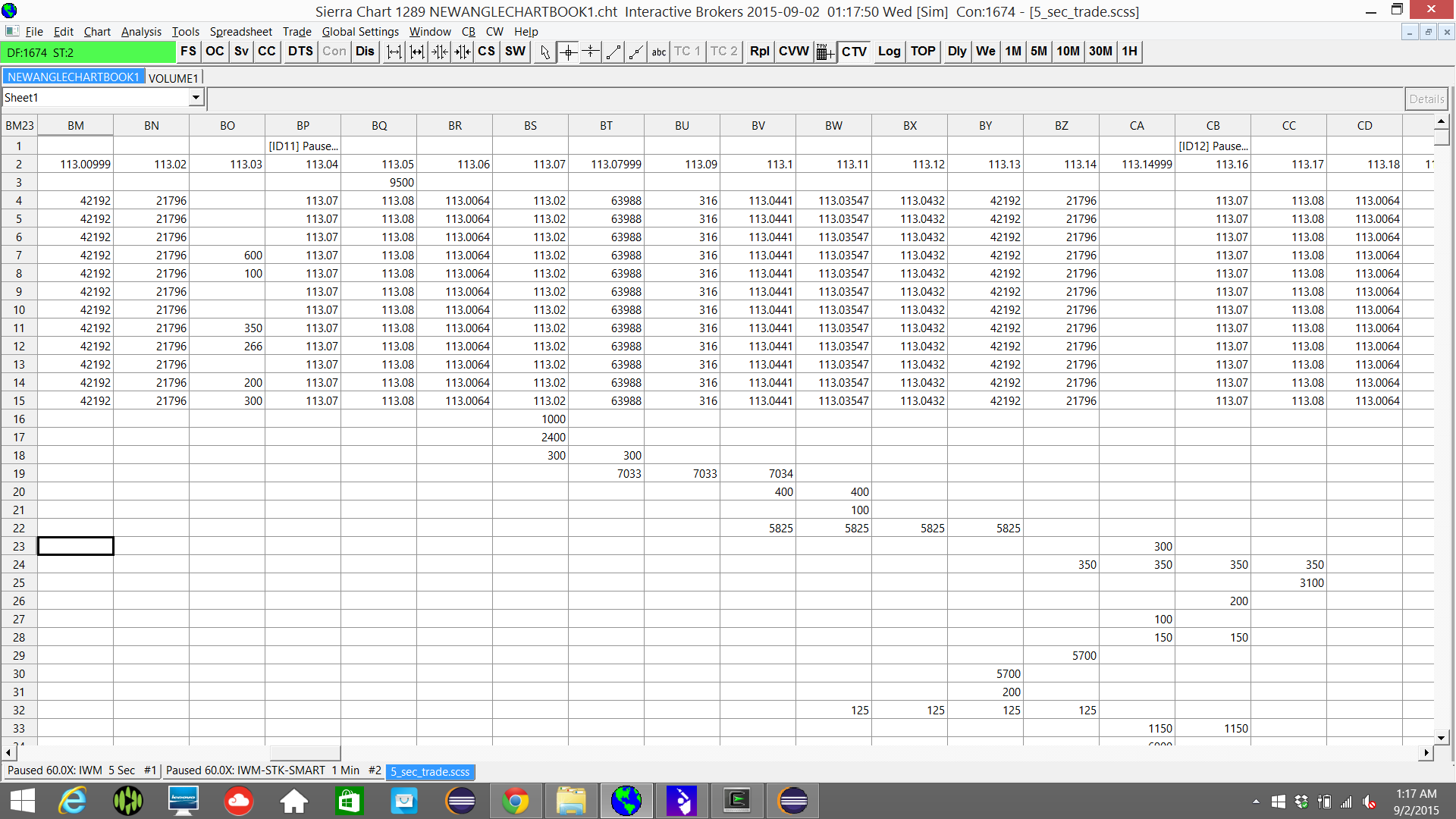The image size is (1456, 819).
Task: Open the Global Settings menu
Action: pos(360,32)
